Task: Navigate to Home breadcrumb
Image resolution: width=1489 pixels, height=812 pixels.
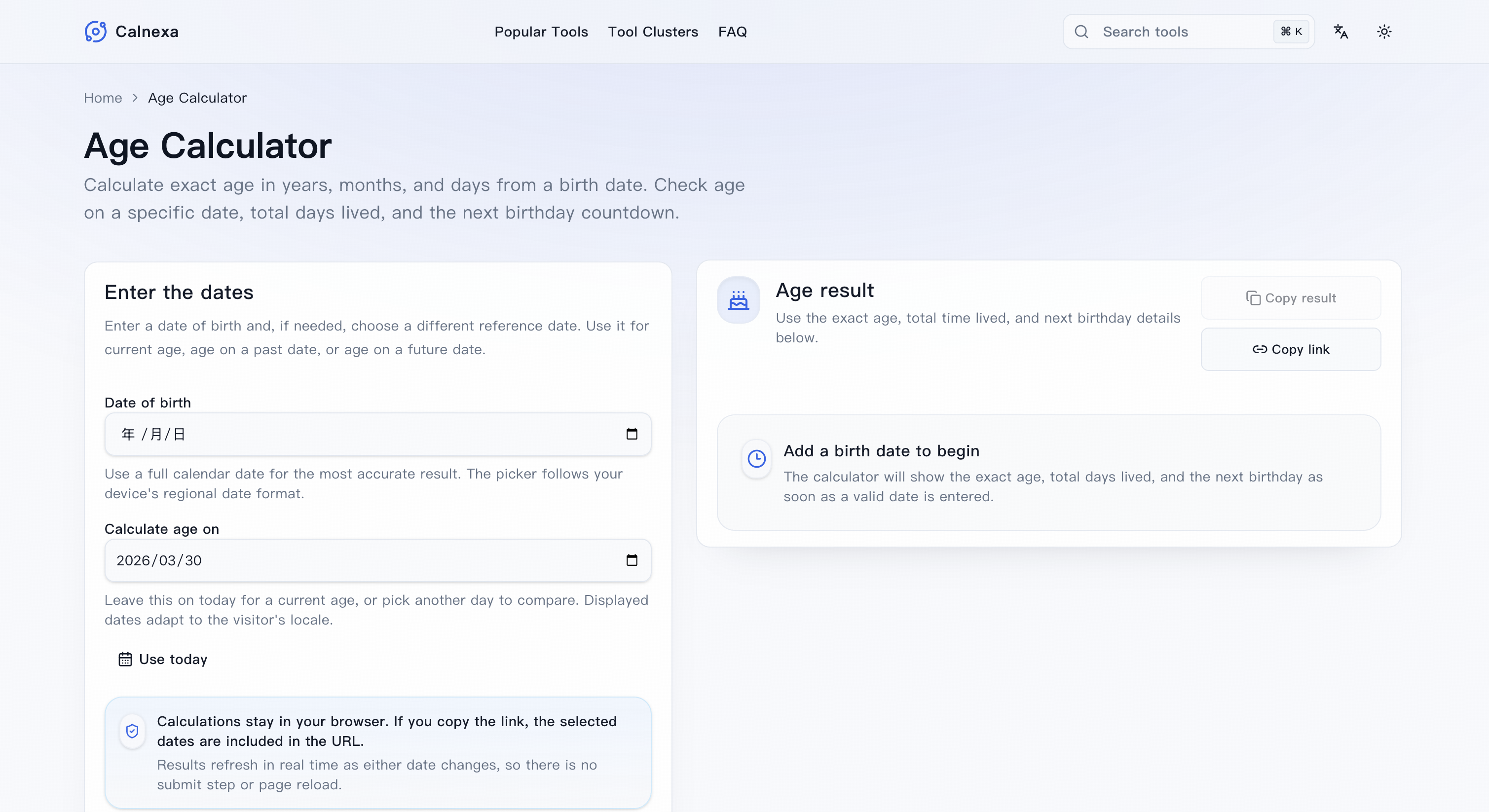Action: click(103, 98)
